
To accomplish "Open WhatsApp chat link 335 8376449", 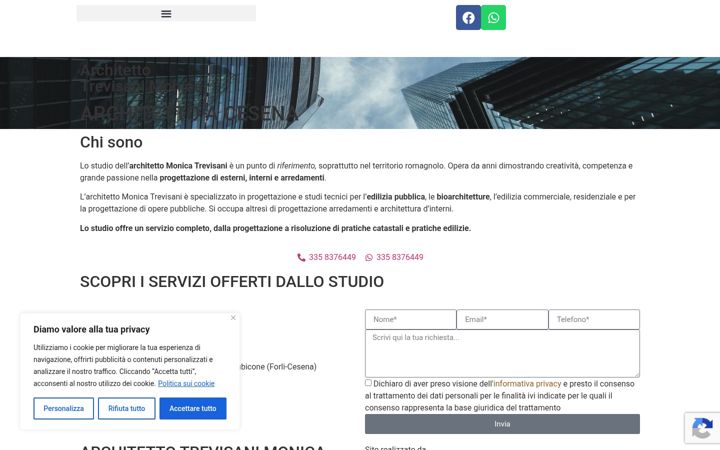I will [x=394, y=257].
